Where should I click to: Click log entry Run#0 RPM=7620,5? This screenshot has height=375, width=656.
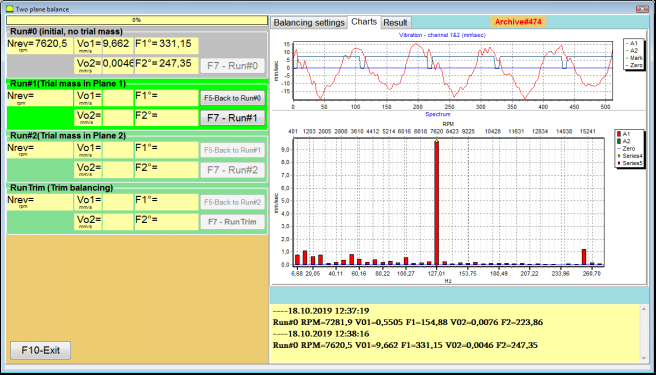point(405,345)
